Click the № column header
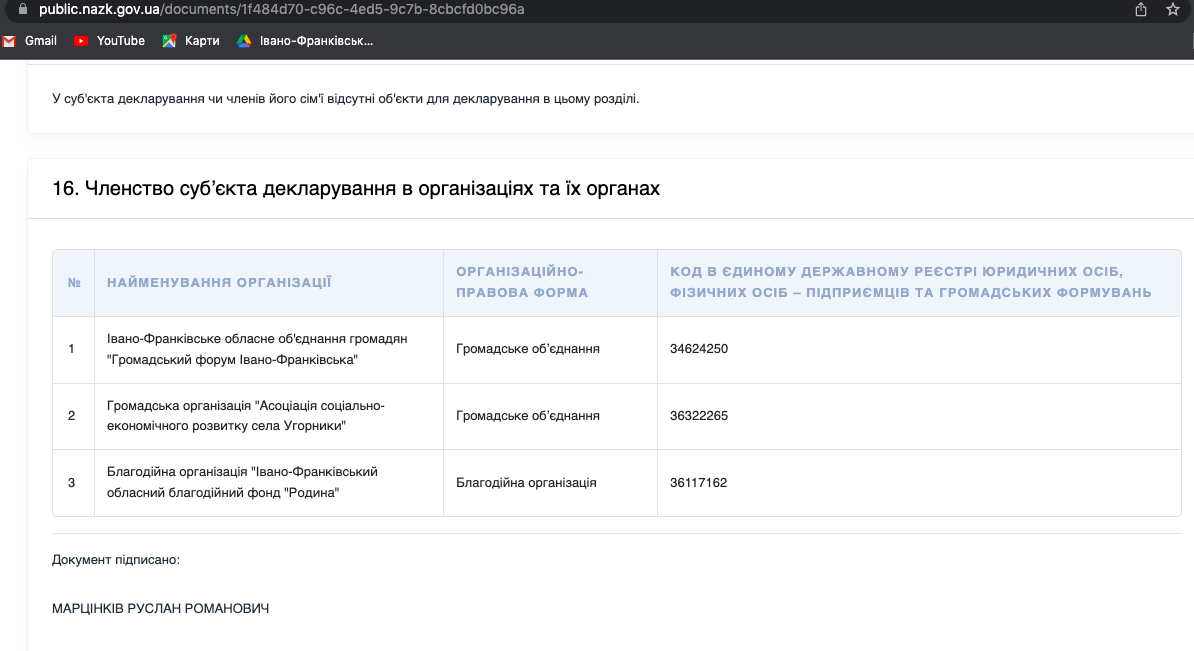This screenshot has width=1194, height=651. (74, 283)
